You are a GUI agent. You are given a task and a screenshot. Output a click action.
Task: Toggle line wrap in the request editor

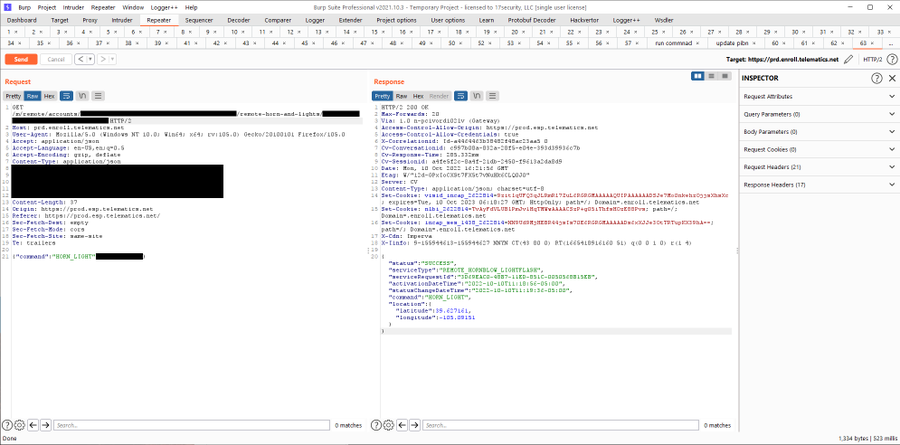[x=67, y=96]
